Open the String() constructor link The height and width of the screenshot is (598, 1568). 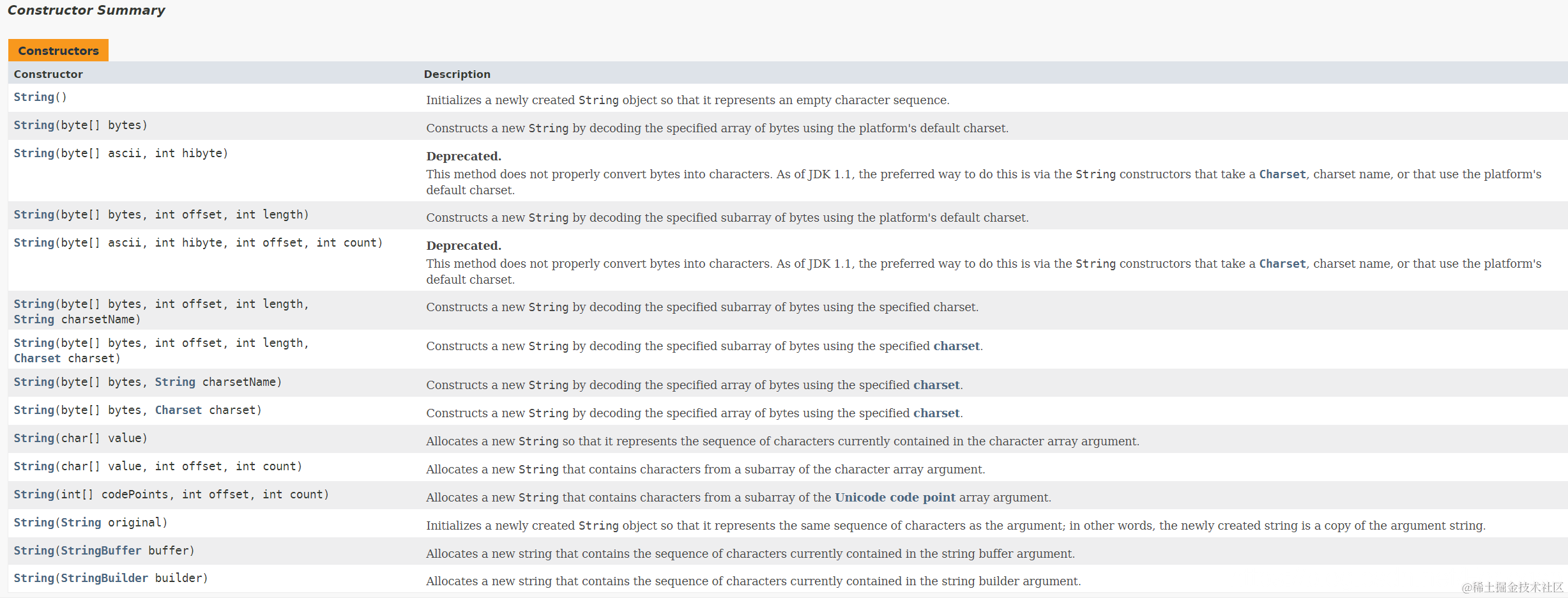(x=34, y=97)
